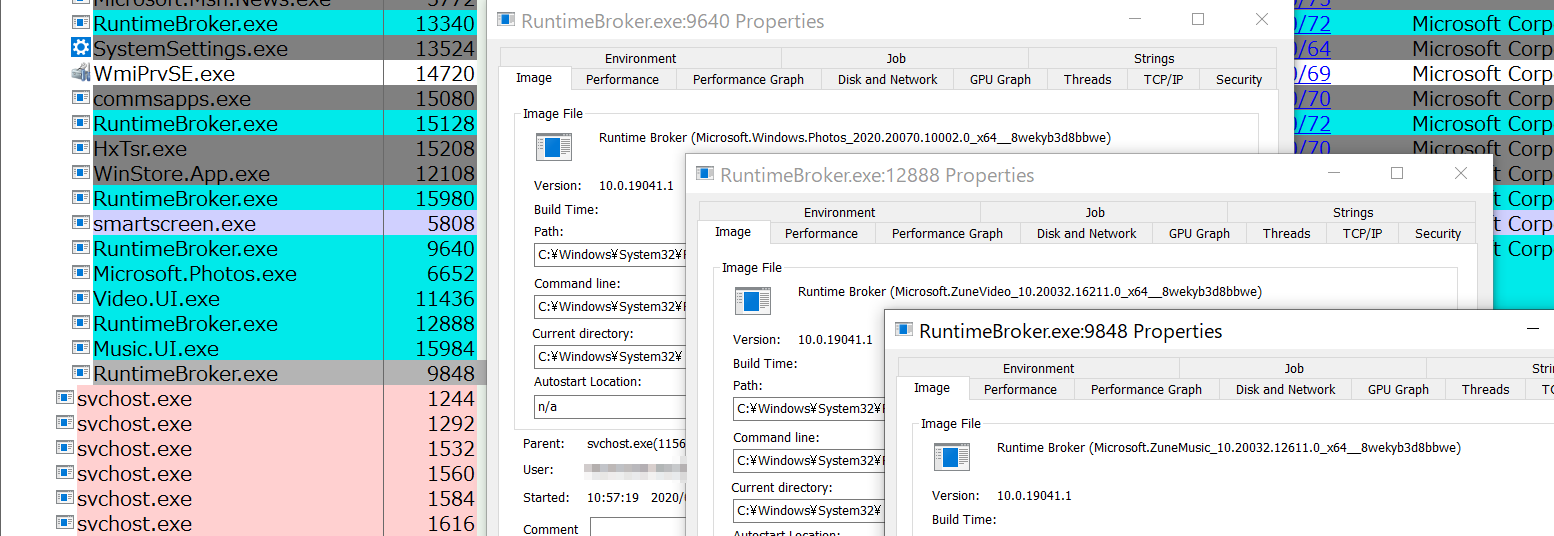Open Performance Graph tab in 9640 Properties
The image size is (1554, 536).
click(x=748, y=79)
